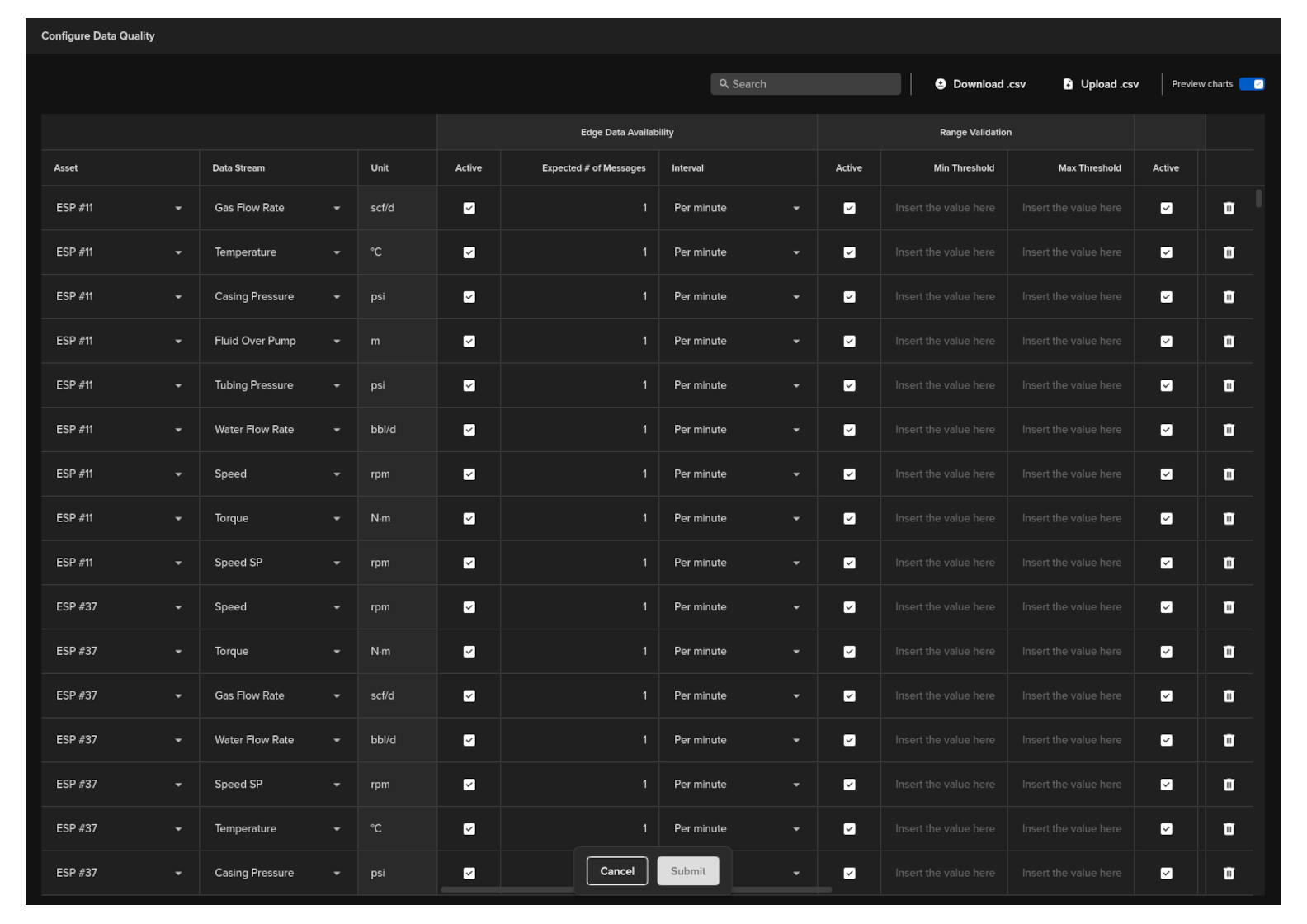This screenshot has height=924, width=1307.
Task: Toggle the Preview charts switch
Action: click(1252, 84)
